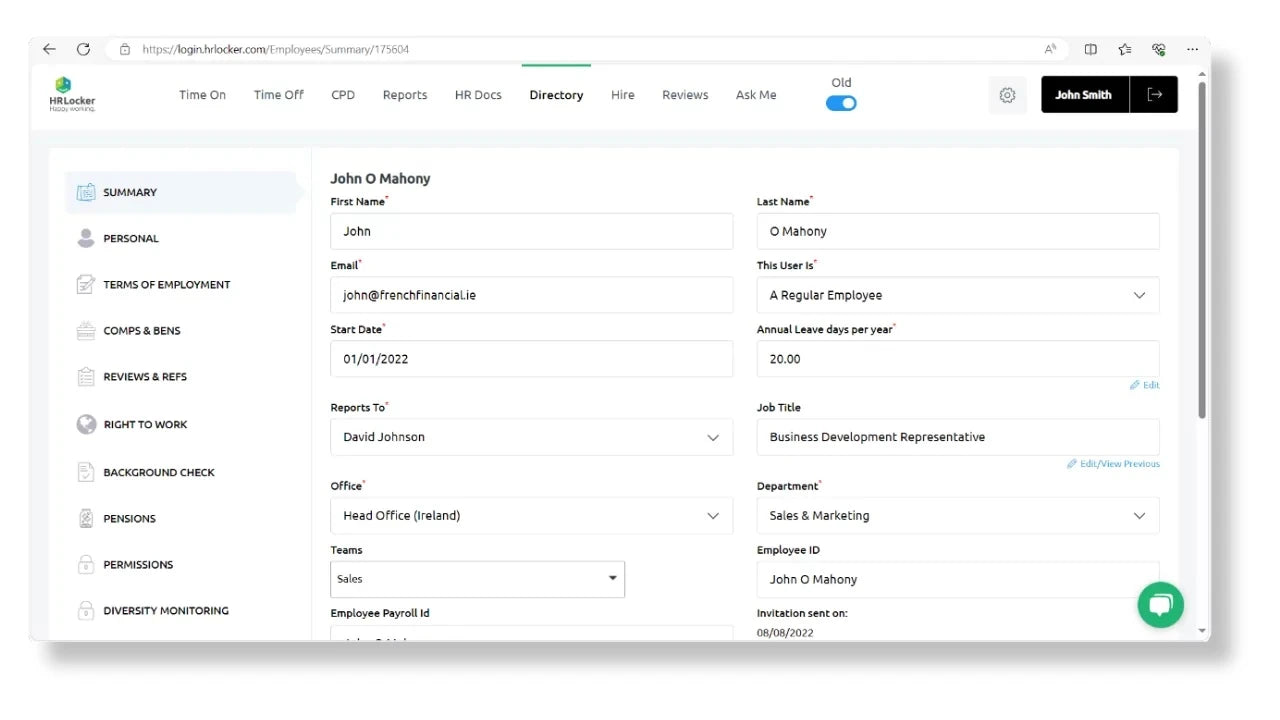Click the logout arrow icon

click(x=1154, y=95)
